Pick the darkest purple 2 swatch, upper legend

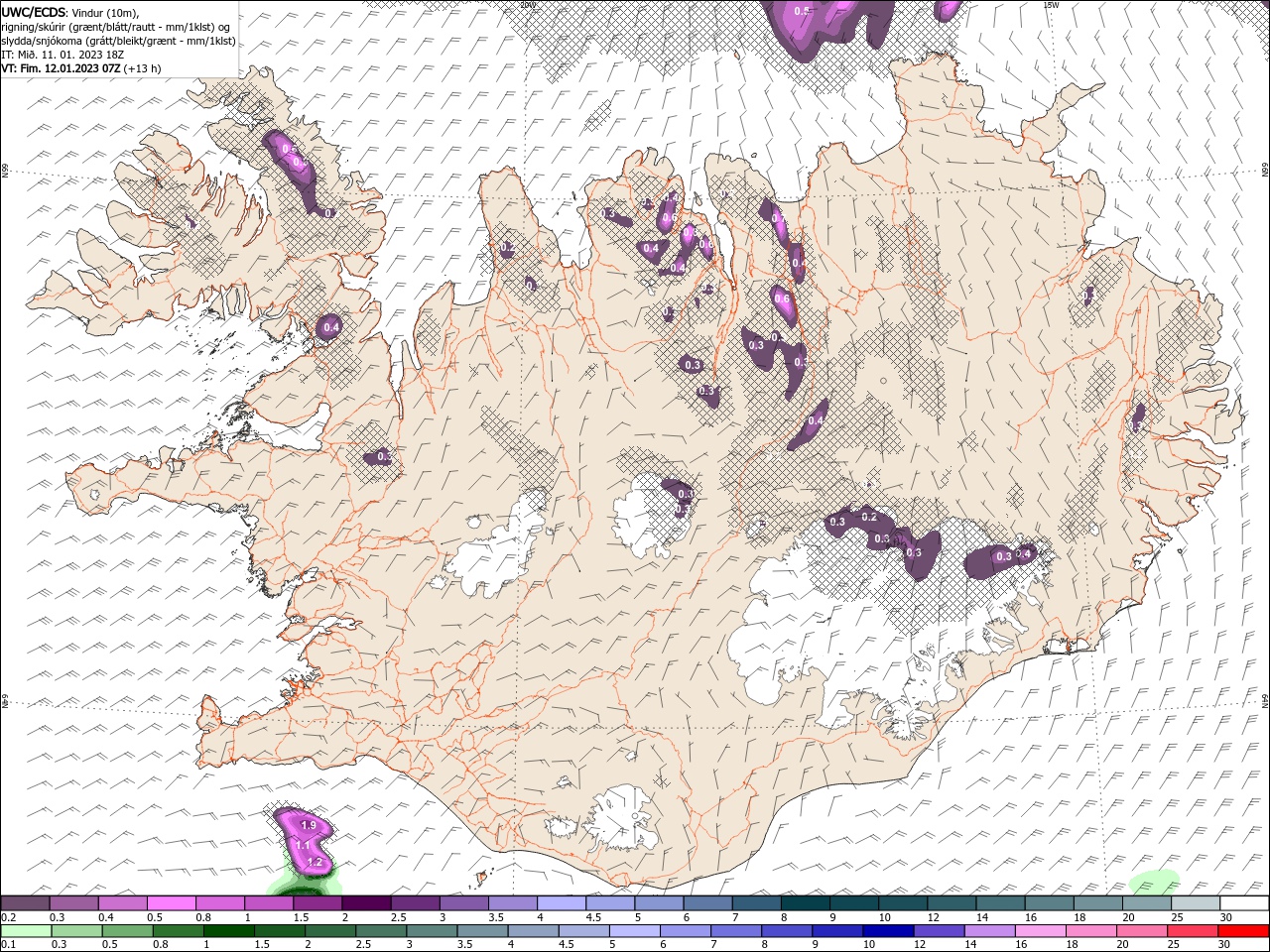366,903
